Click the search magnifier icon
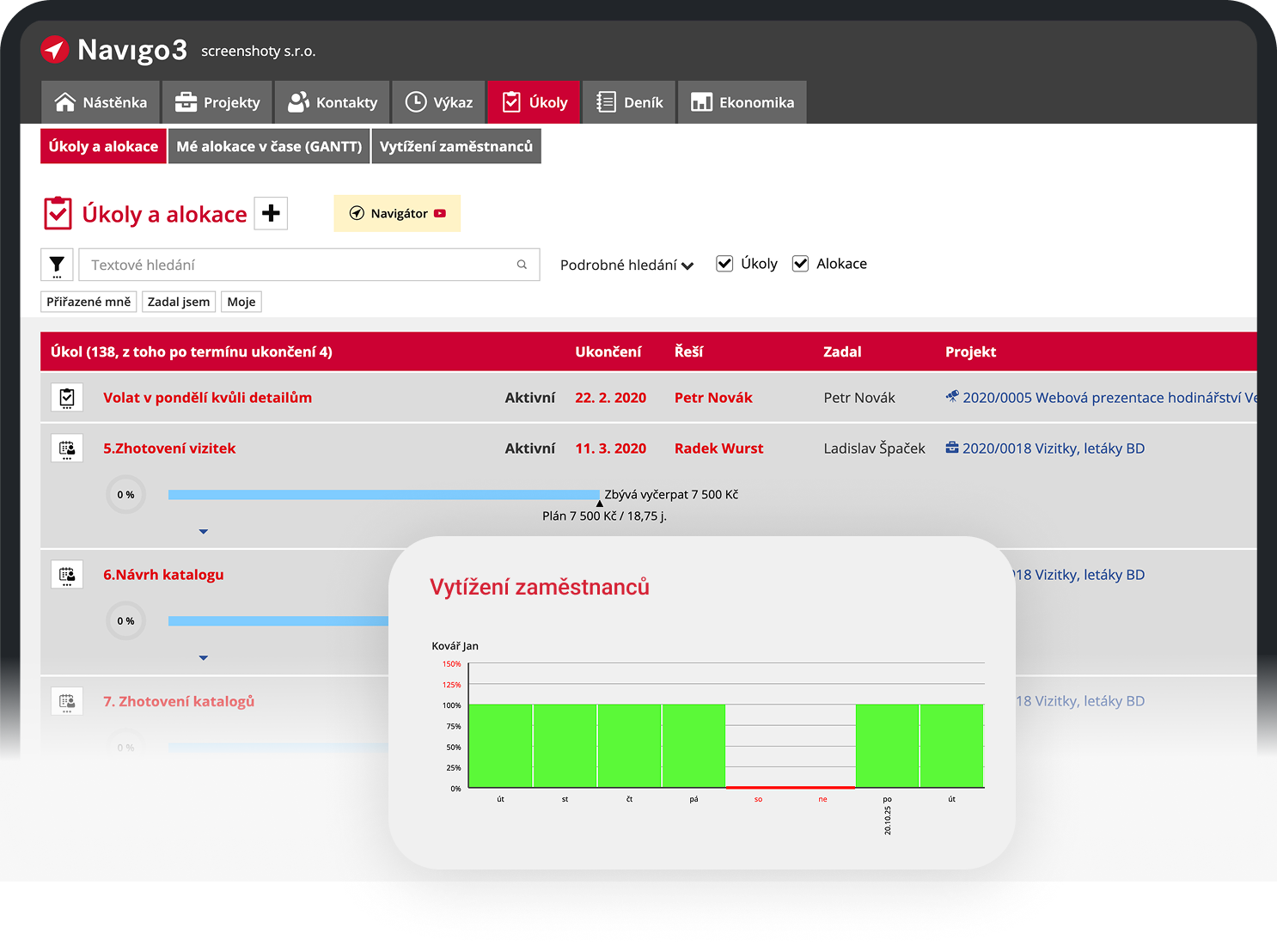The height and width of the screenshot is (952, 1277). [522, 265]
